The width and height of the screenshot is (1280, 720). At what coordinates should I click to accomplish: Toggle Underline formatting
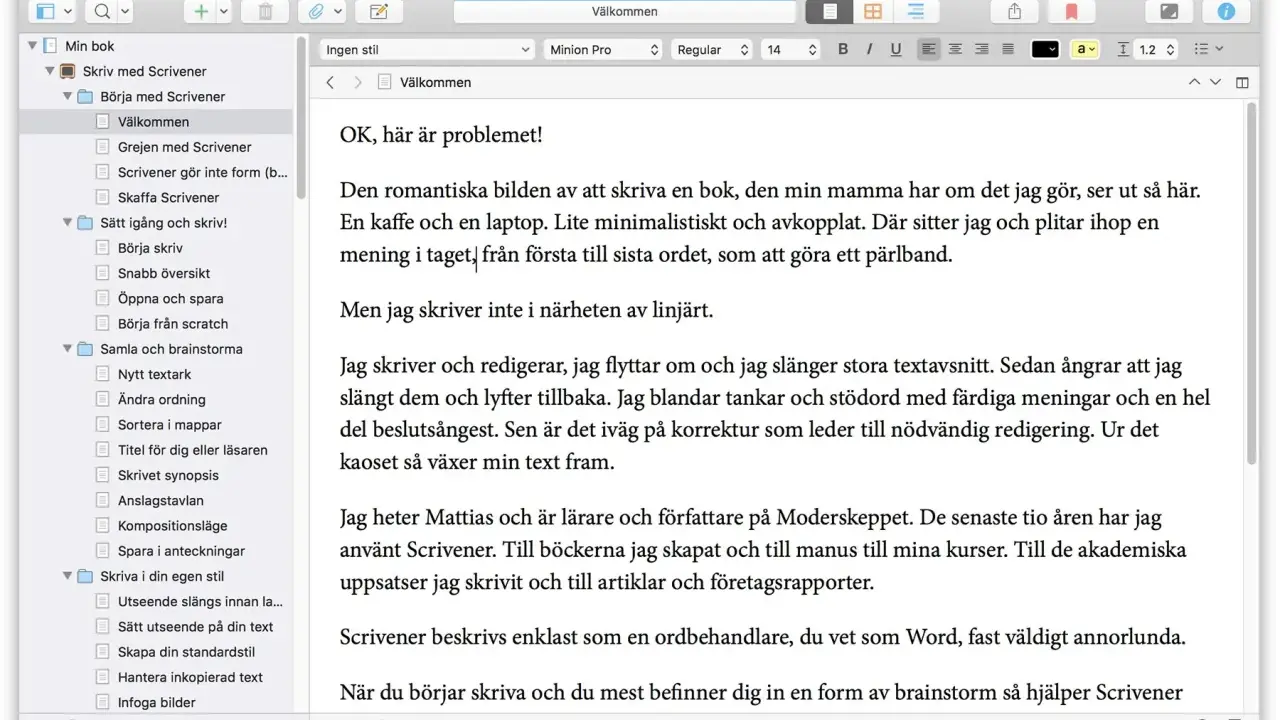(895, 50)
